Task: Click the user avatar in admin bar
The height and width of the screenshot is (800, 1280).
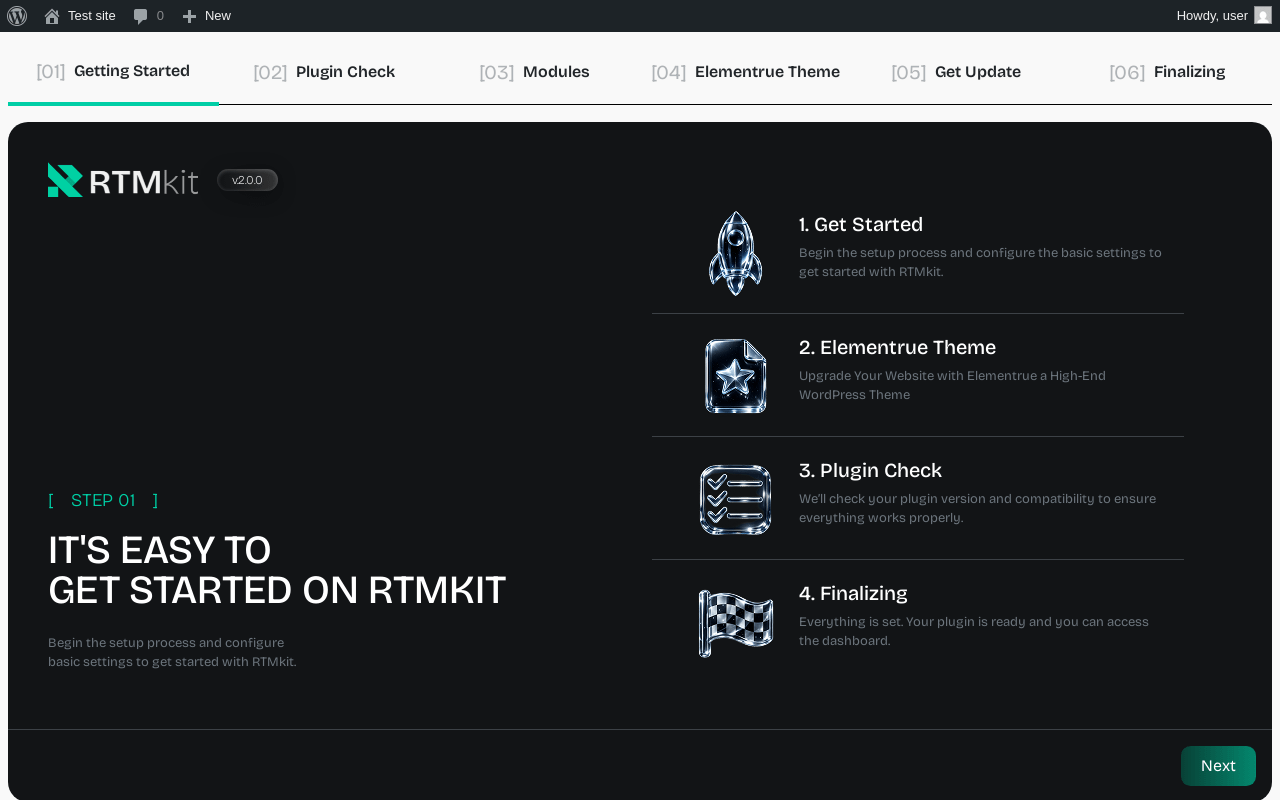Action: pos(1263,16)
